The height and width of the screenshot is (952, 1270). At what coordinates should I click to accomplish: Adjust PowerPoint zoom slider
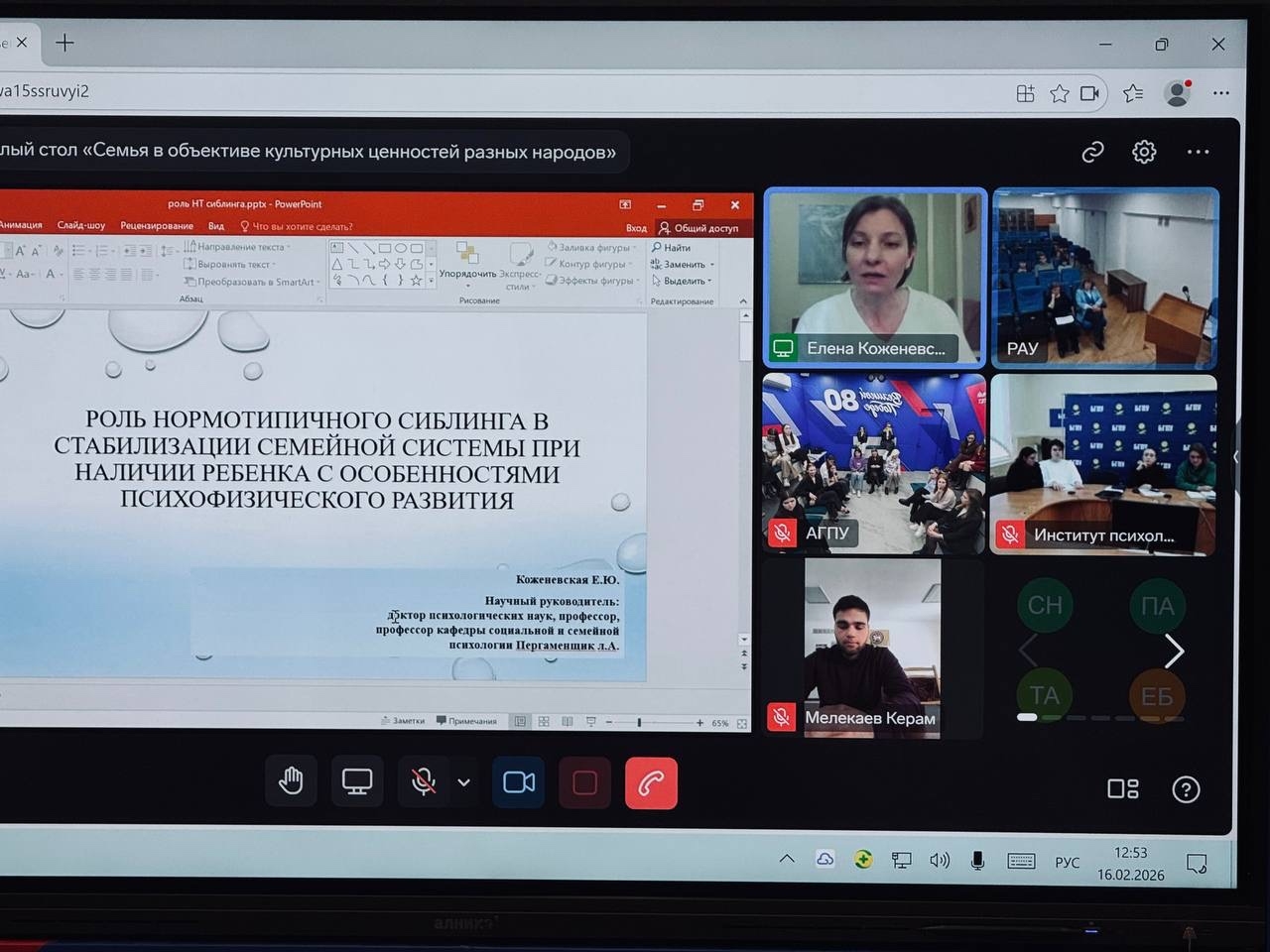[x=640, y=723]
